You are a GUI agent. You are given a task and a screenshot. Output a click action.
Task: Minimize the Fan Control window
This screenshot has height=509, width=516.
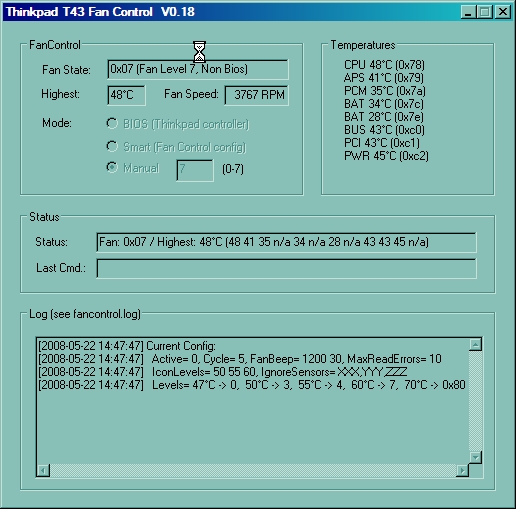point(468,12)
